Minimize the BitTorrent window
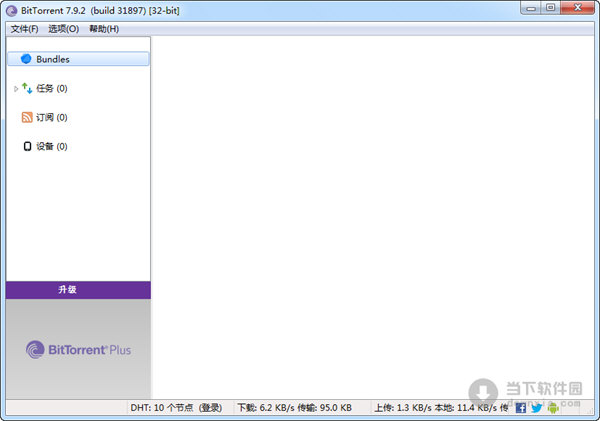 (531, 8)
